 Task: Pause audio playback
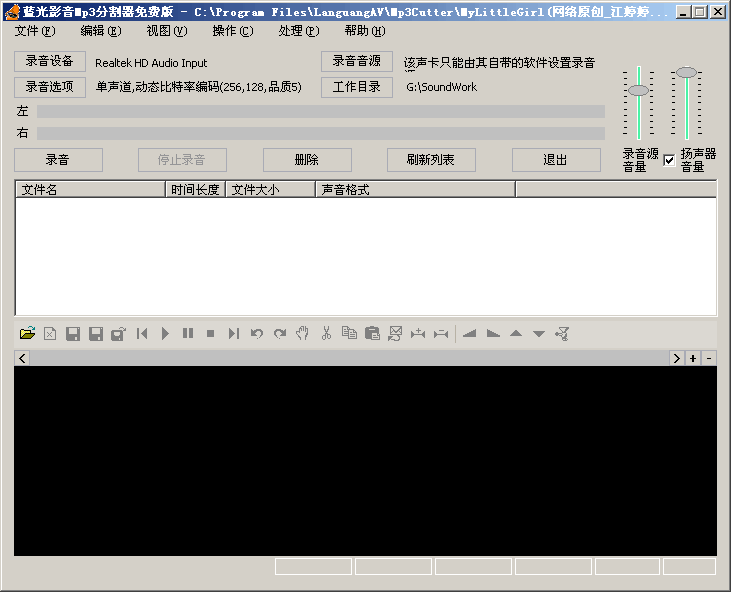point(188,333)
